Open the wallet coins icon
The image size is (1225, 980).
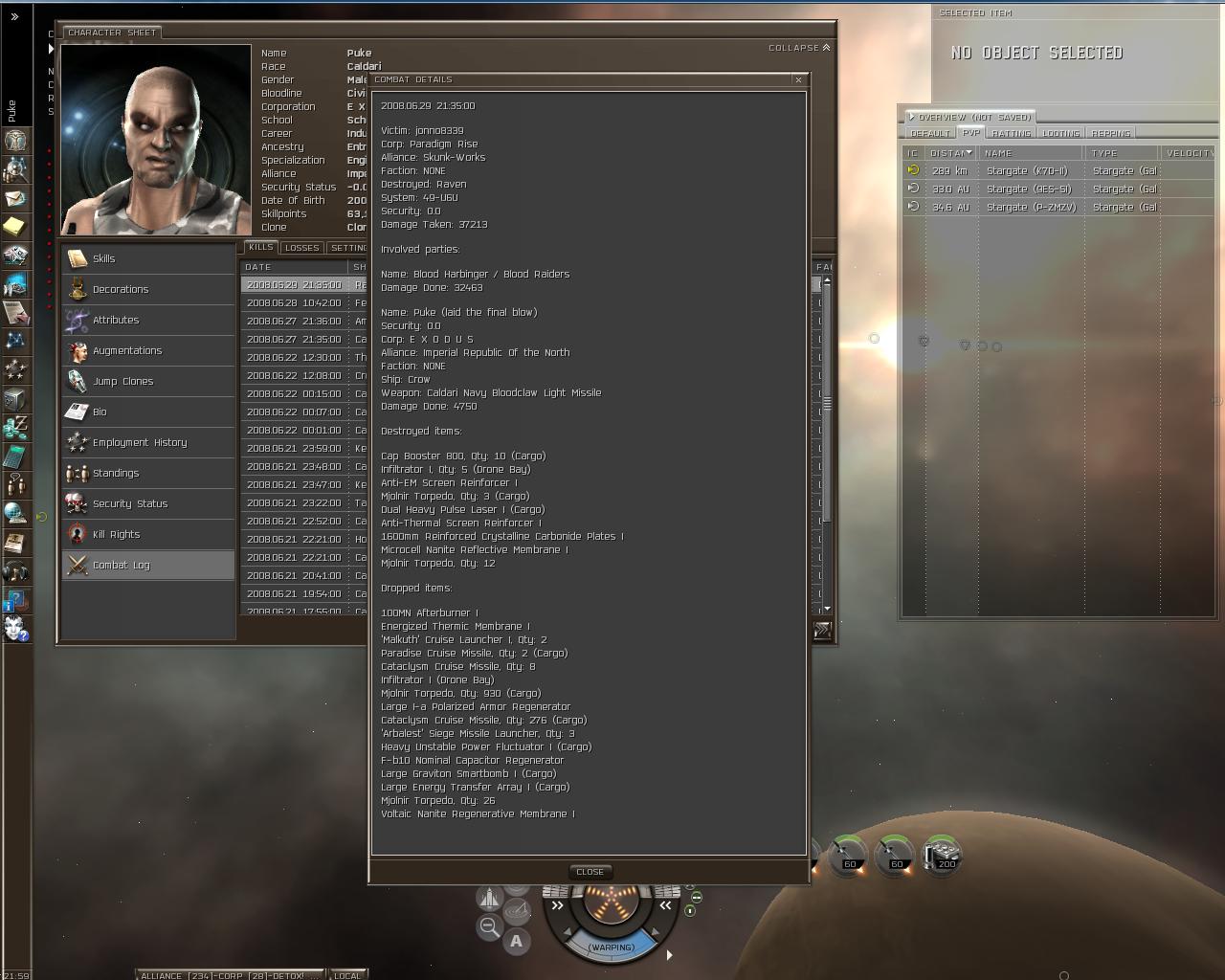pos(15,428)
